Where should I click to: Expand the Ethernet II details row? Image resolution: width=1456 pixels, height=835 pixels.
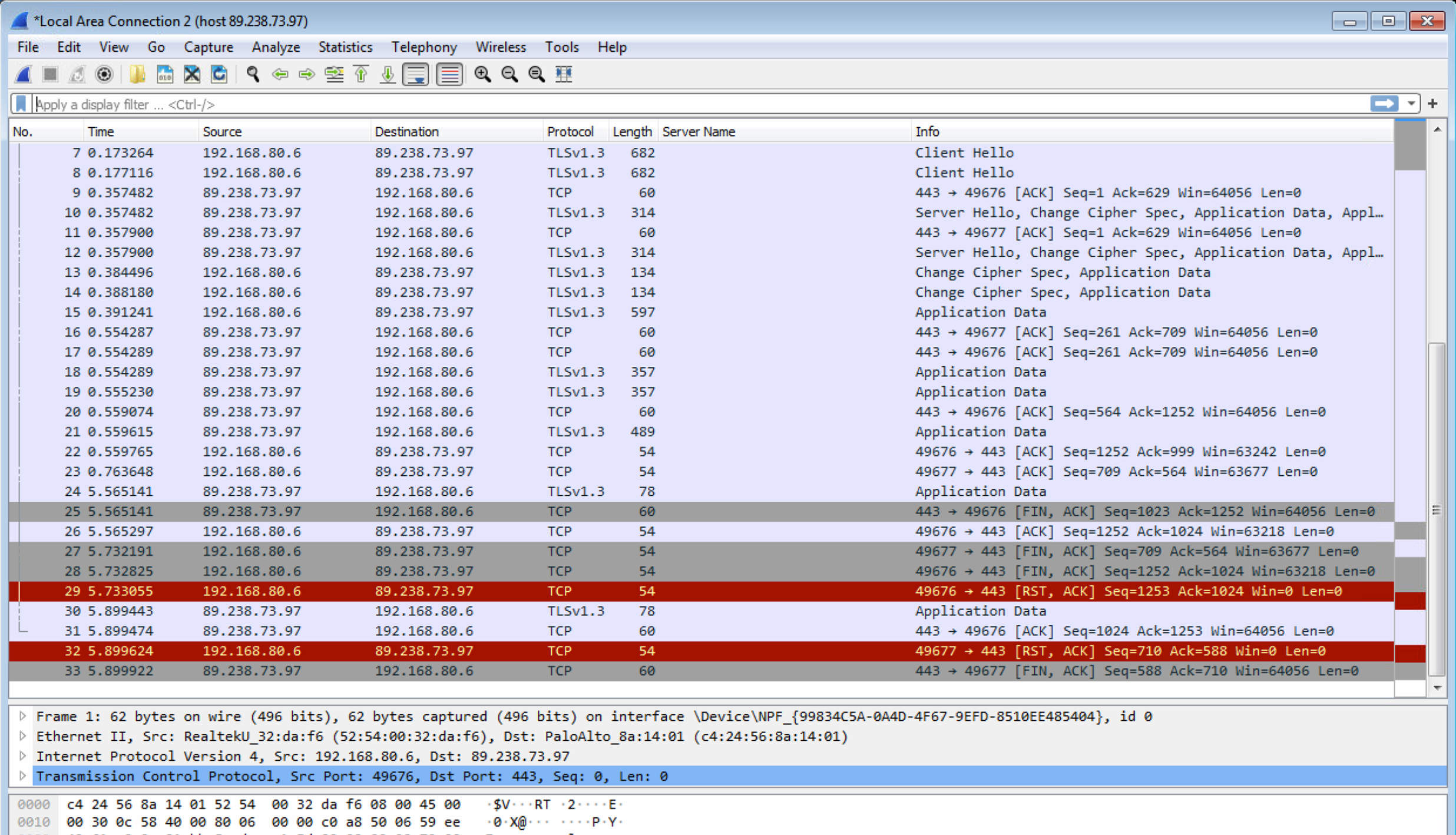click(x=22, y=736)
